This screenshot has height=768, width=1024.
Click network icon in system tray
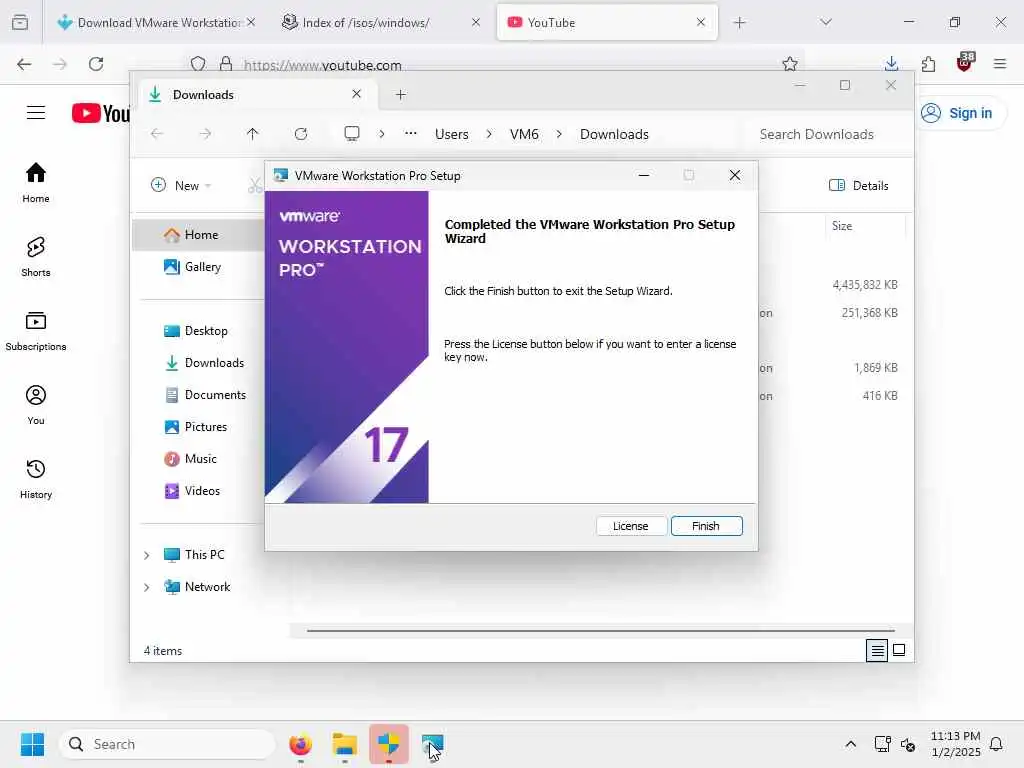(x=882, y=744)
